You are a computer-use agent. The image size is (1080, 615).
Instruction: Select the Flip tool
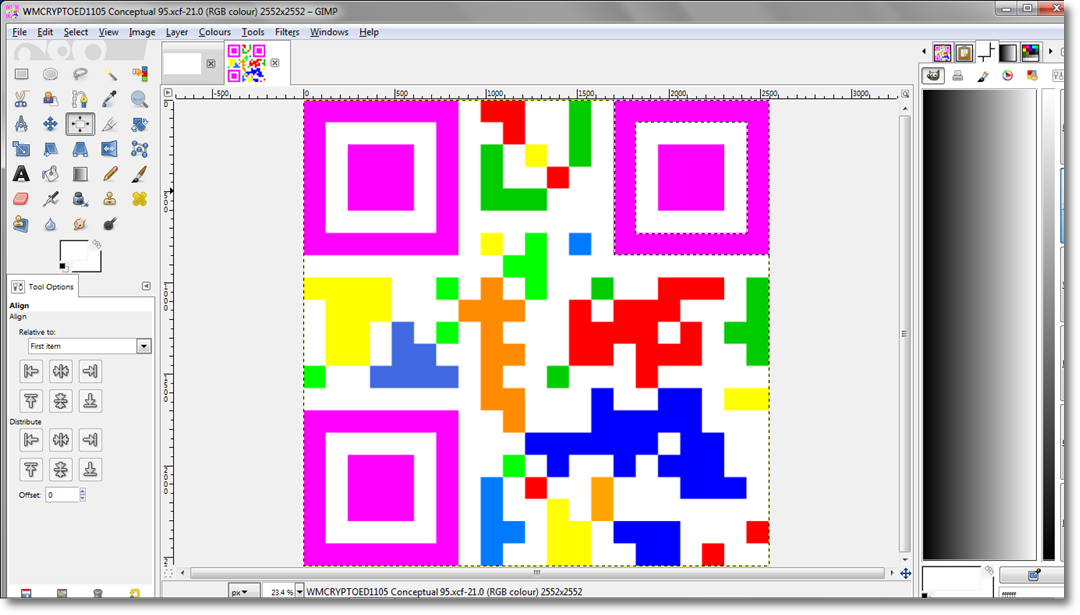pos(110,149)
